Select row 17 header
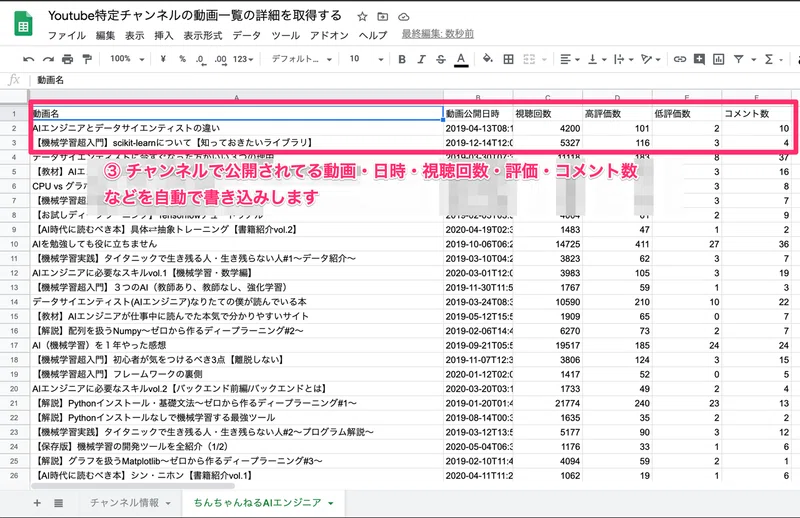The width and height of the screenshot is (800, 518). [14, 346]
